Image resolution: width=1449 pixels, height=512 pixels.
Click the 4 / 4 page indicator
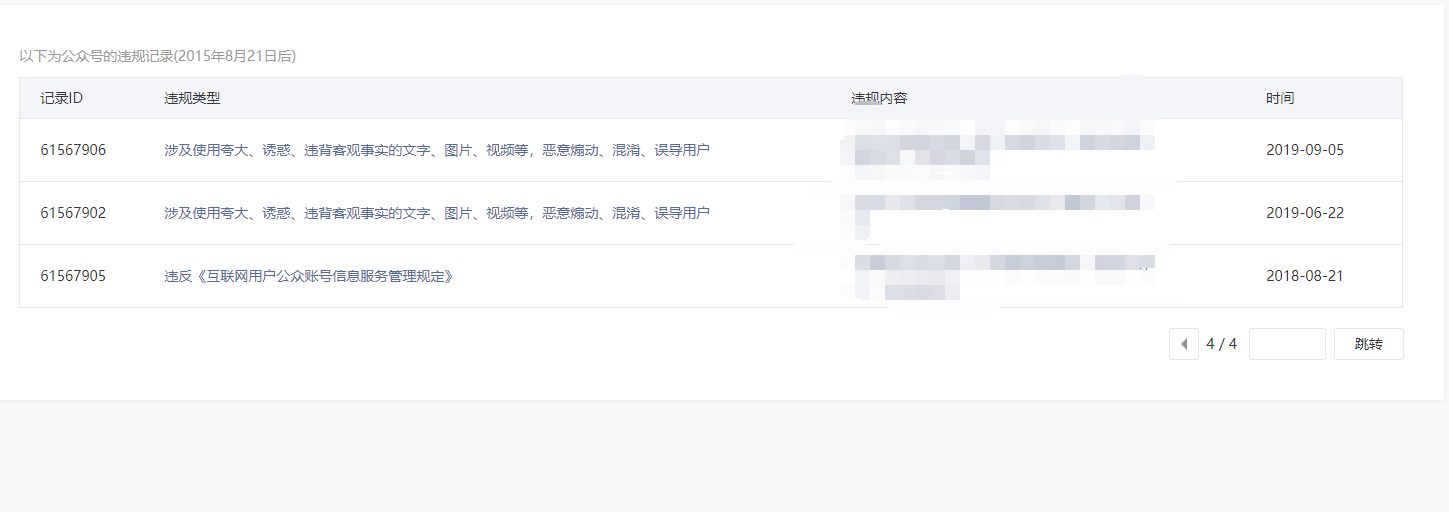click(x=1222, y=344)
